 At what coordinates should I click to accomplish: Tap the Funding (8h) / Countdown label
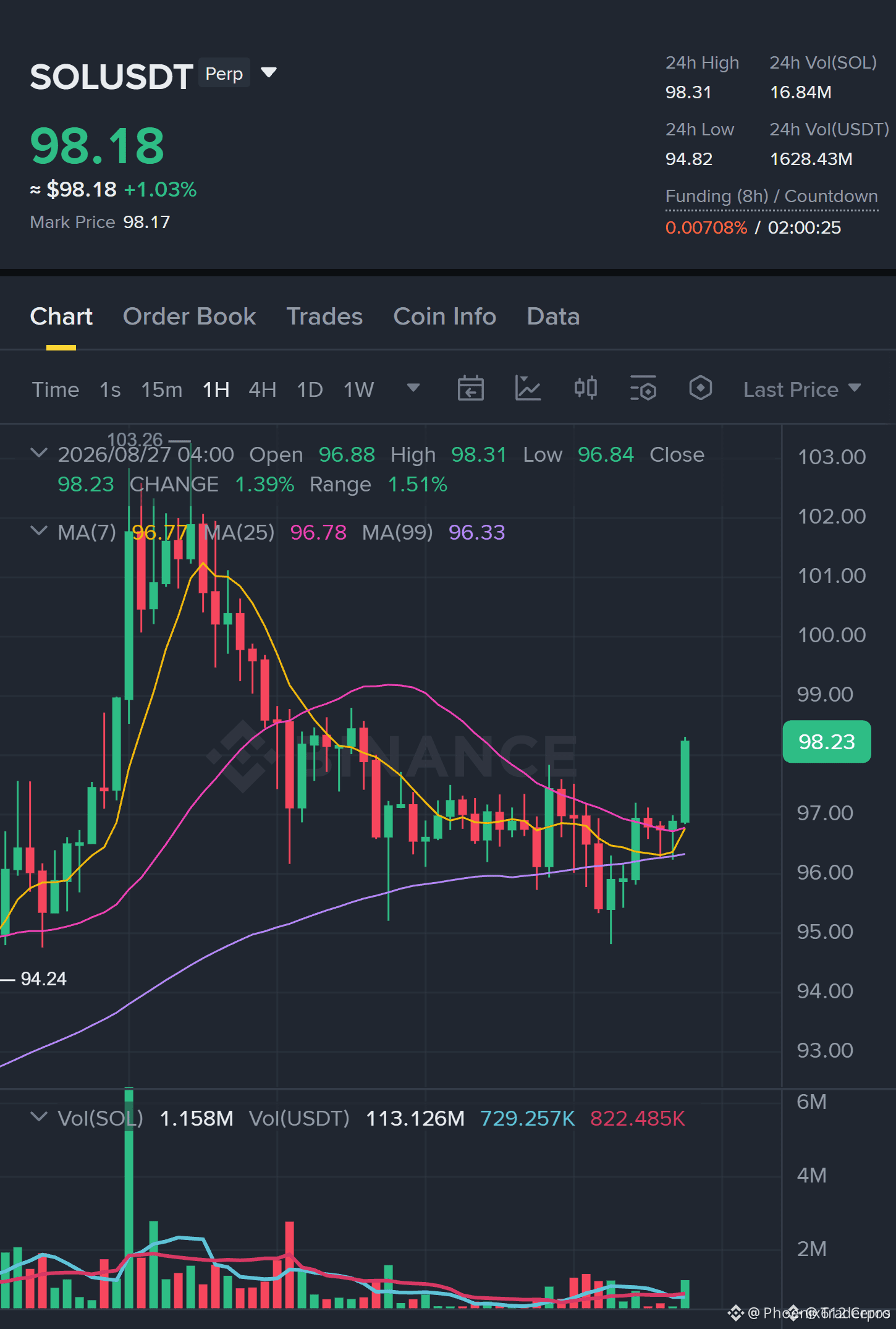point(772,197)
